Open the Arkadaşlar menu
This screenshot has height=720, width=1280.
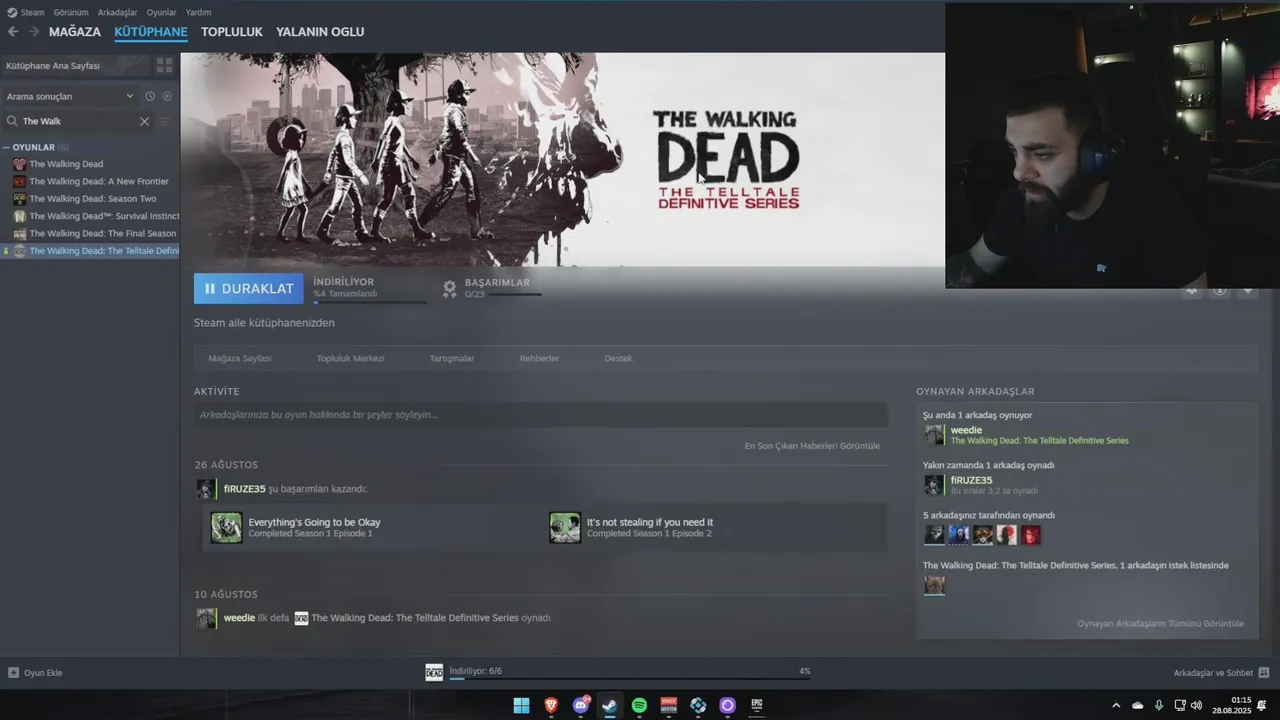tap(117, 12)
